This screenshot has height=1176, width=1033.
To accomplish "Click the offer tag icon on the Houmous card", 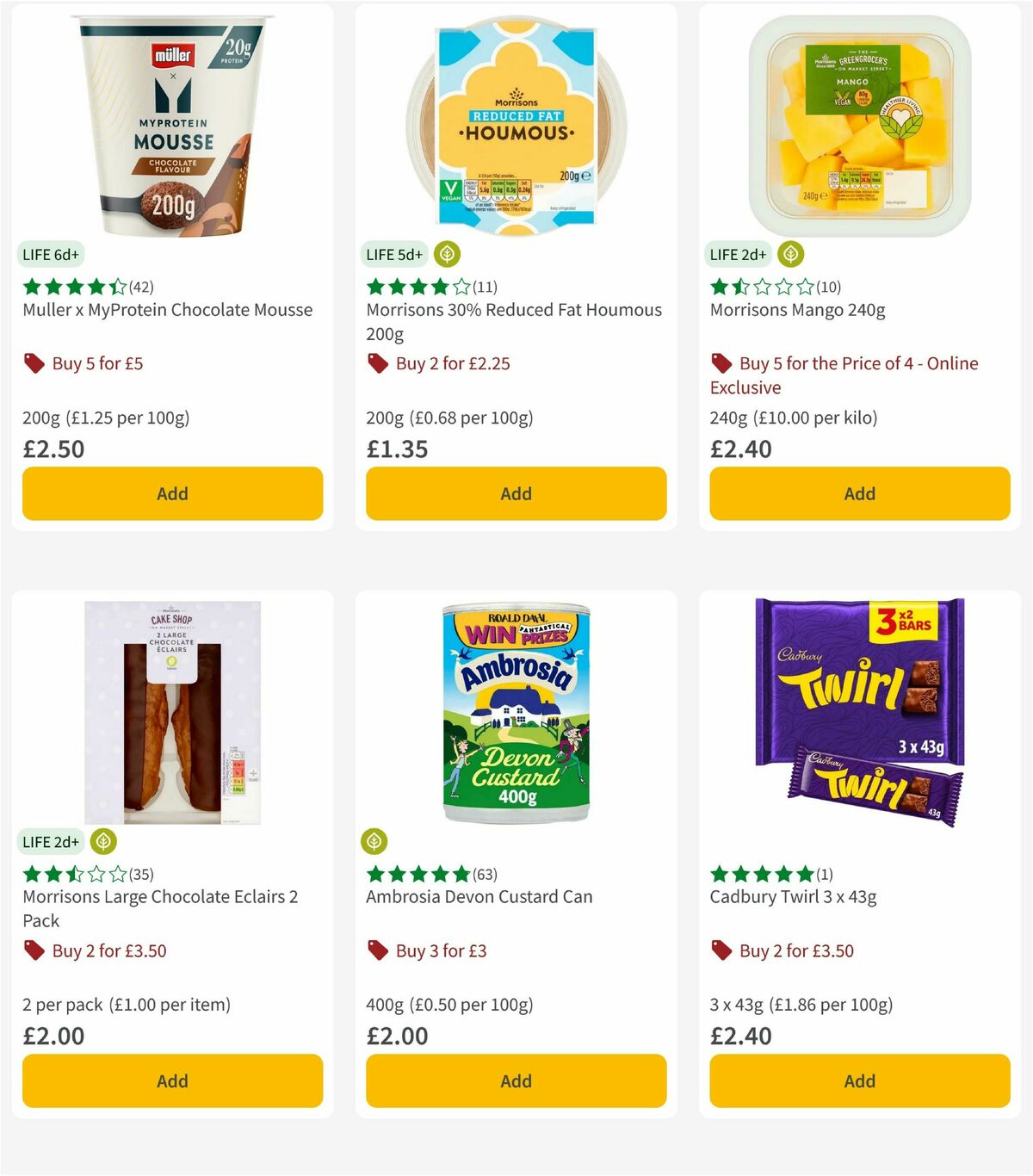I will 377,363.
